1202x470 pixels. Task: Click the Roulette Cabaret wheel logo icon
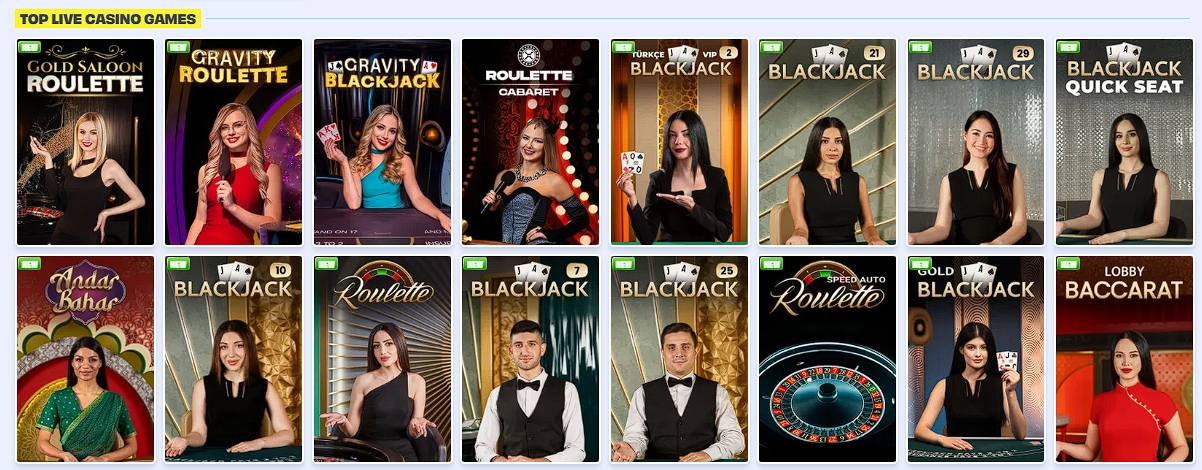pyautogui.click(x=530, y=55)
